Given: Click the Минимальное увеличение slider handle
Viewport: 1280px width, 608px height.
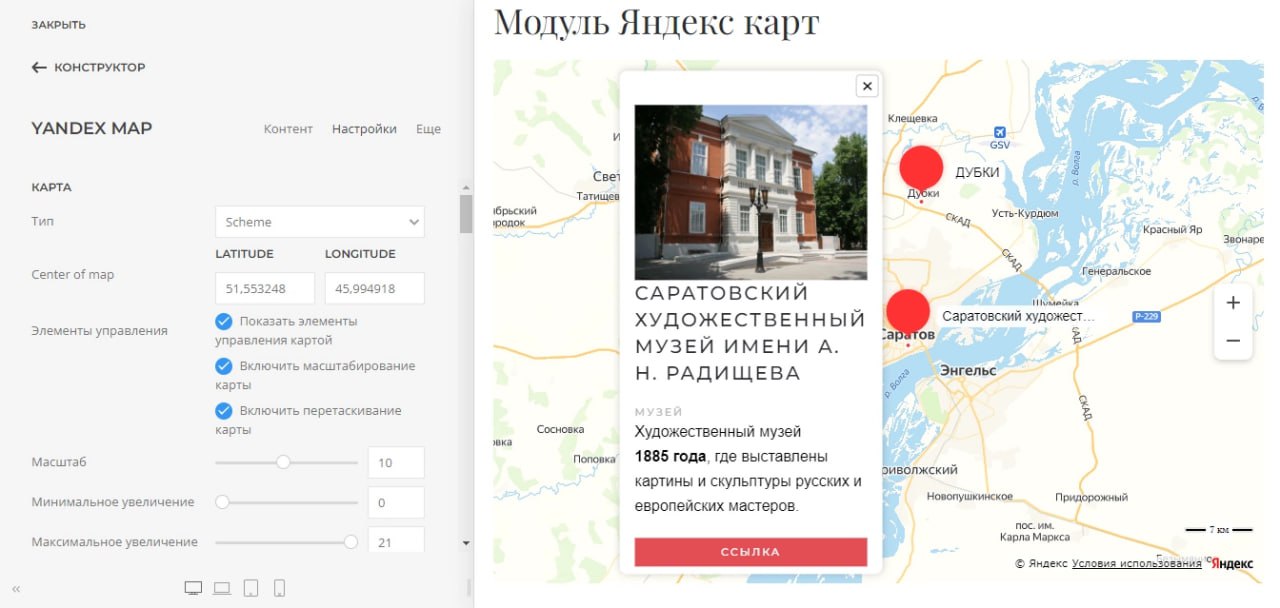Looking at the screenshot, I should click(222, 502).
